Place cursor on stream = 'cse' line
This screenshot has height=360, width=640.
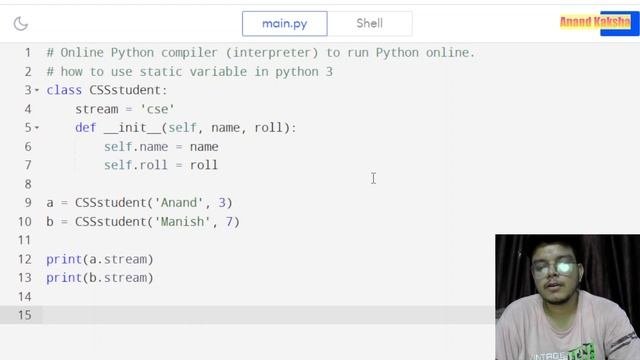(125, 109)
